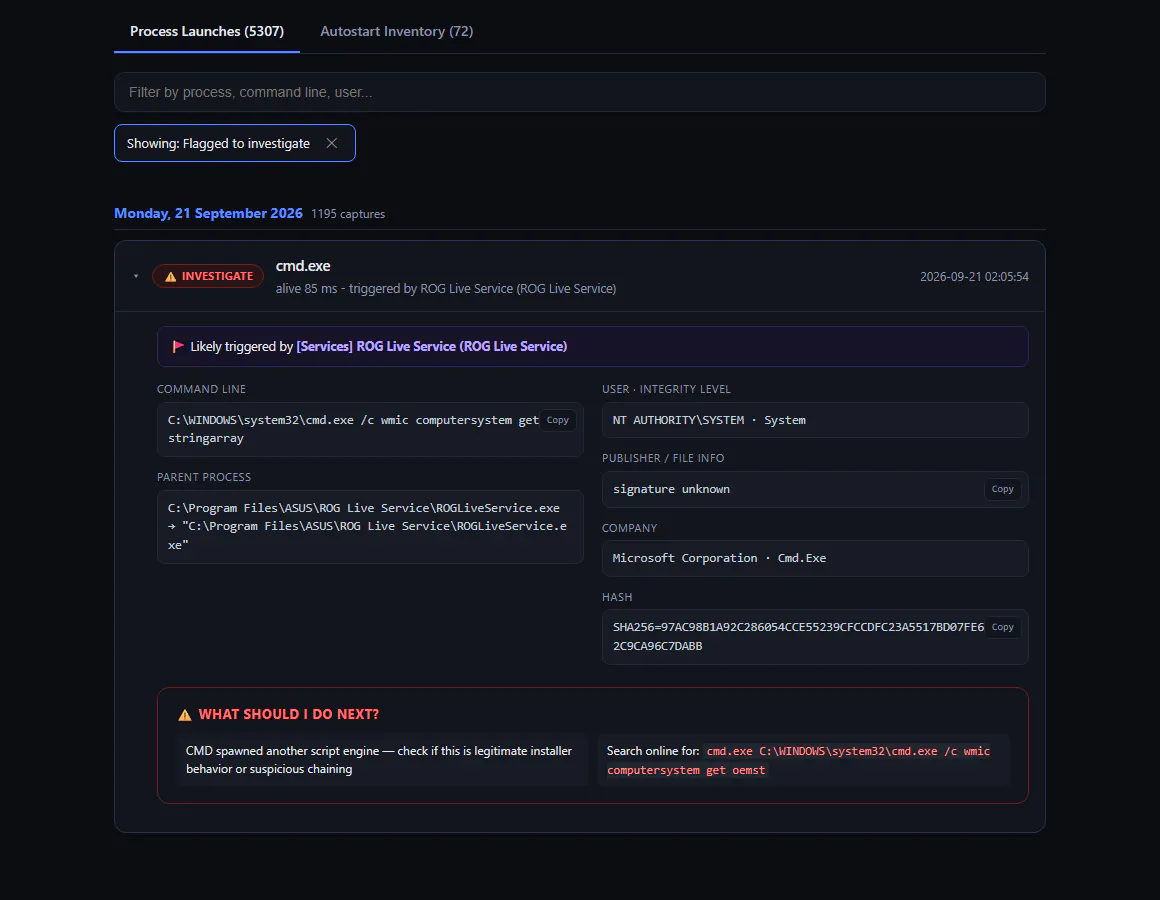The height and width of the screenshot is (900, 1160).
Task: Click the red flag icon
Action: click(x=178, y=346)
